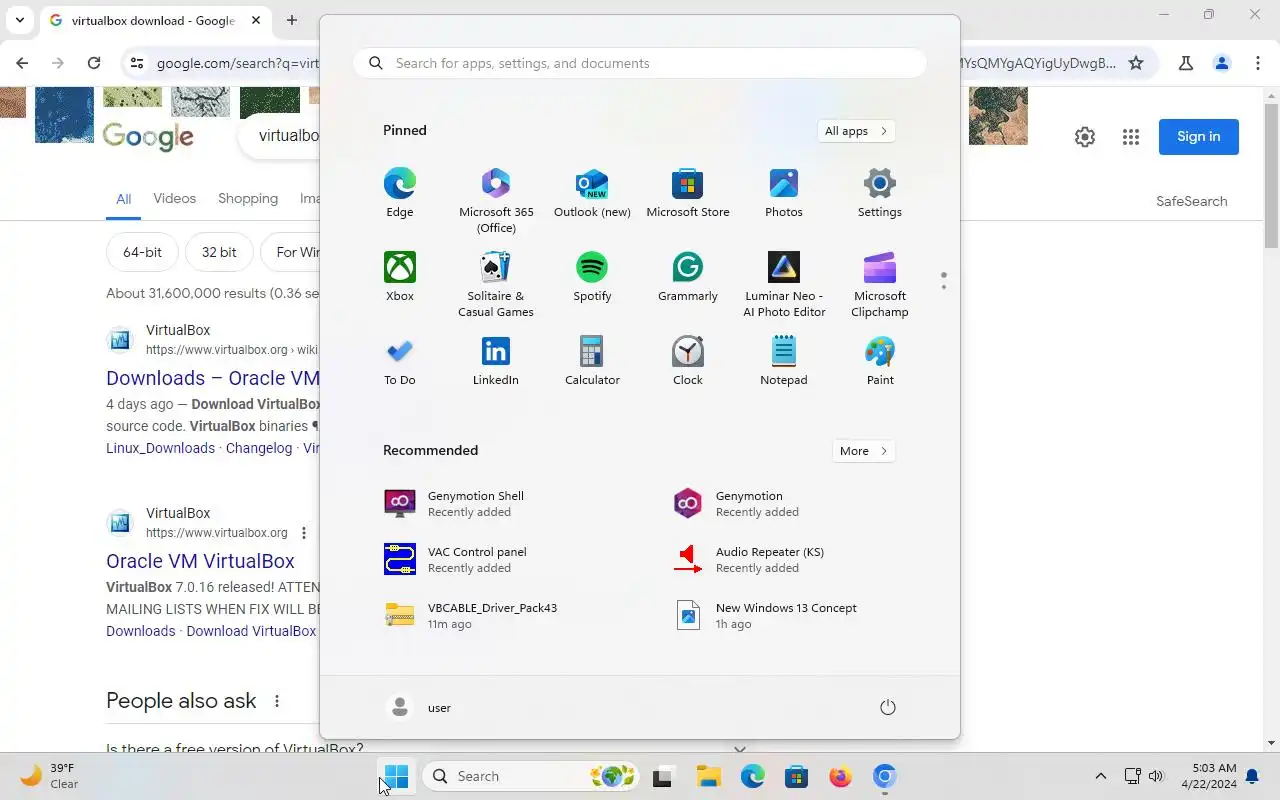Select the All search tab

click(x=123, y=199)
